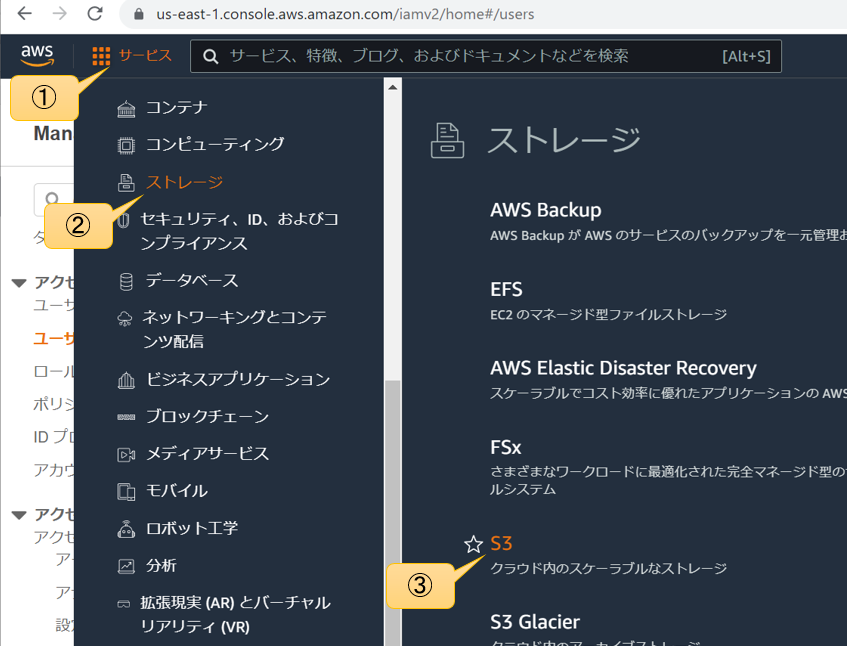Screen dimensions: 847x646
Task: Click the ロボット工学 robot icon
Action: point(126,529)
